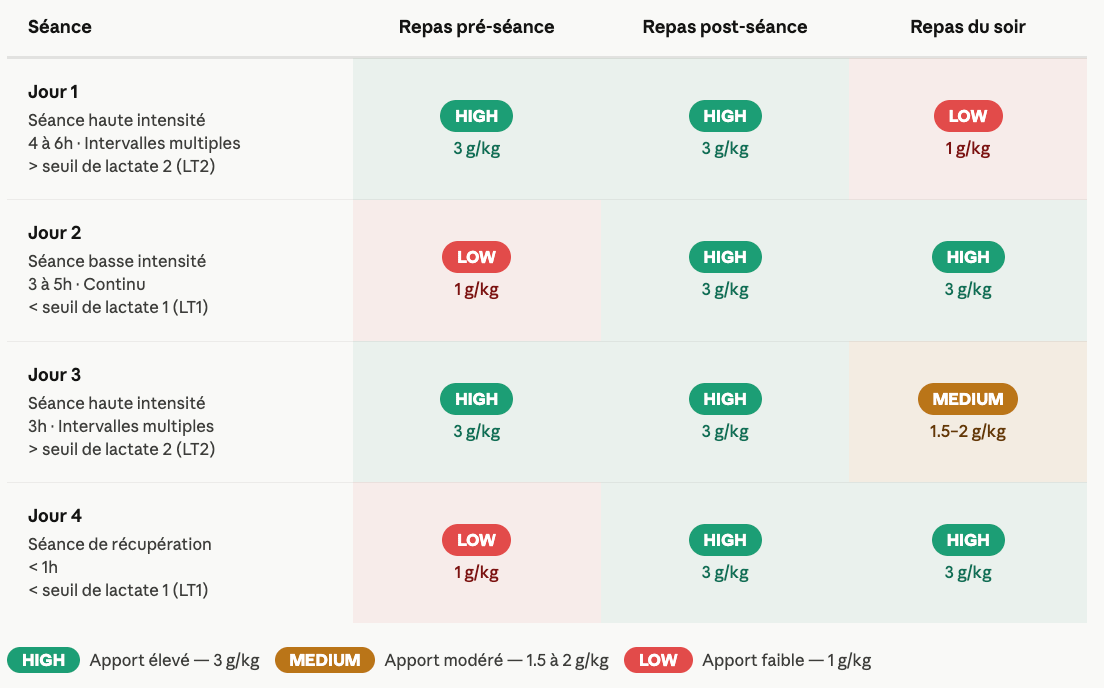Select the Jour 4 row title
The image size is (1104, 688).
click(x=55, y=515)
